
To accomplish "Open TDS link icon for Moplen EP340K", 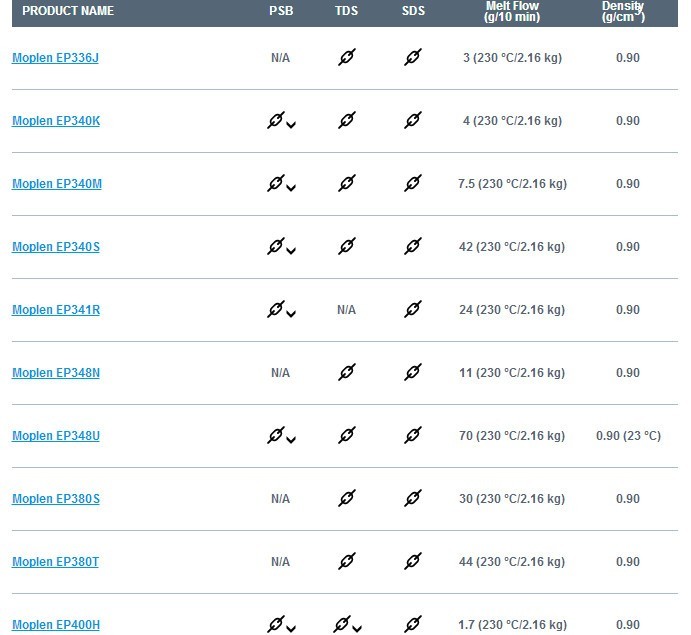I will [x=347, y=120].
